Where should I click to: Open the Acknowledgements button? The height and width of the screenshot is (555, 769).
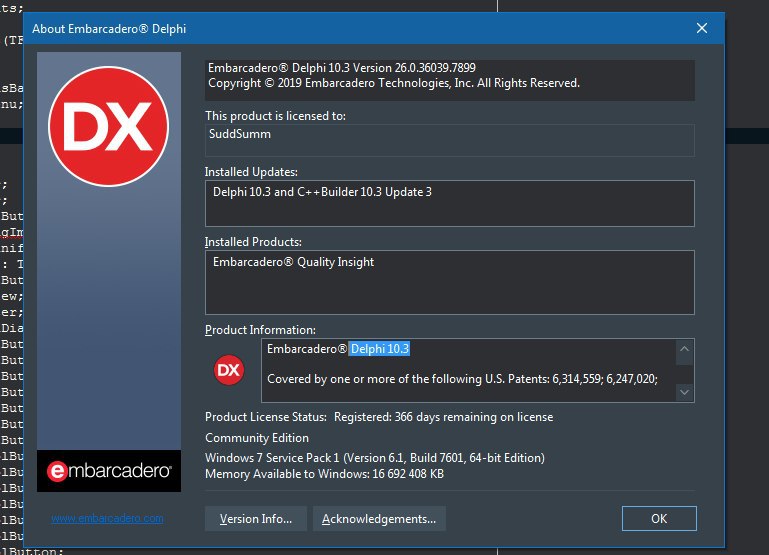[379, 519]
